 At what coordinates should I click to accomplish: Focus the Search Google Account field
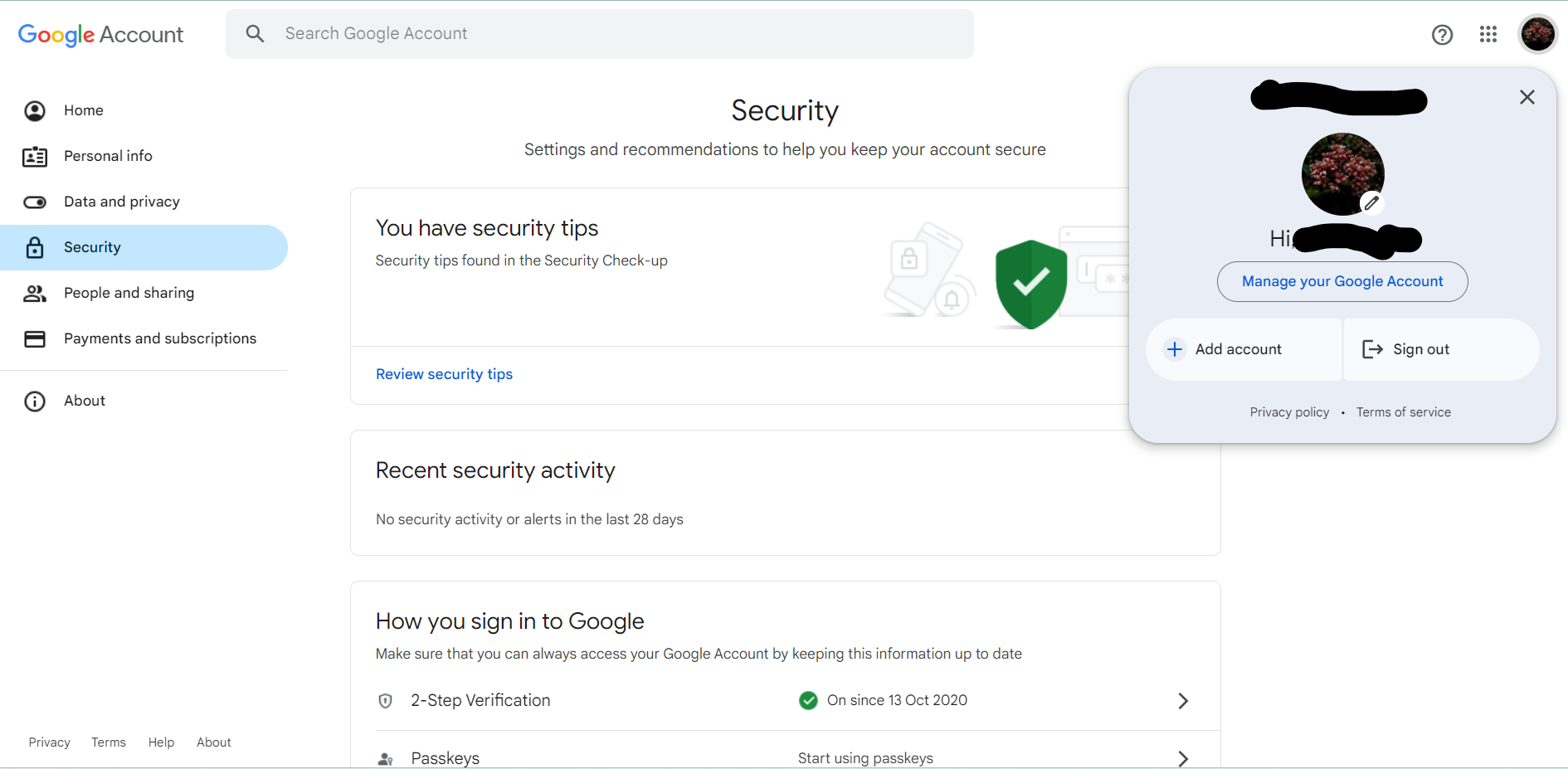600,34
